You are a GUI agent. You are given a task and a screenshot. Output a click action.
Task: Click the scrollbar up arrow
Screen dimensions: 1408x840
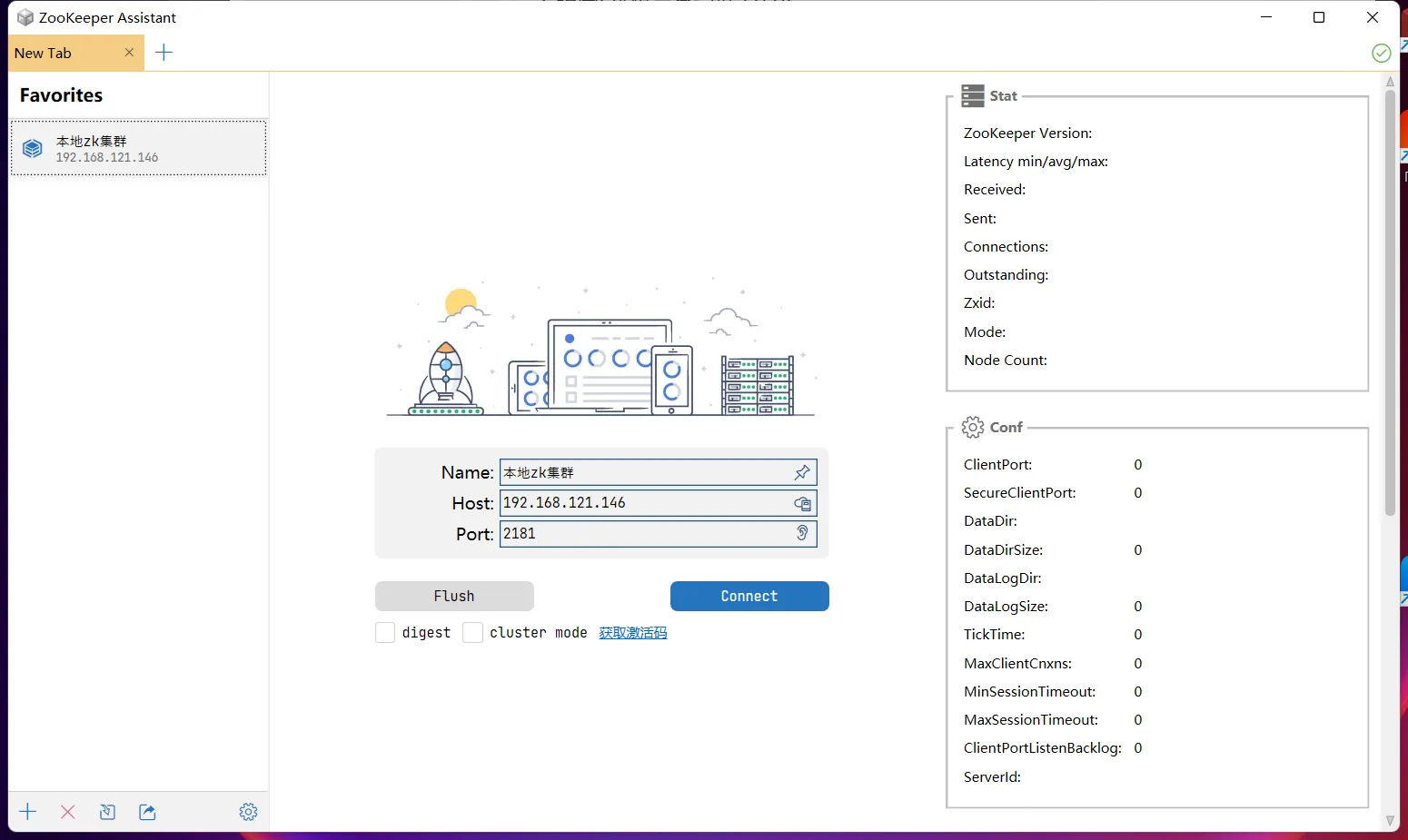(1390, 81)
